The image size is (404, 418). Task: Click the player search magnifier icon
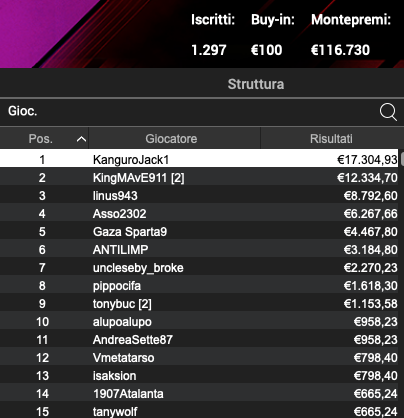388,112
